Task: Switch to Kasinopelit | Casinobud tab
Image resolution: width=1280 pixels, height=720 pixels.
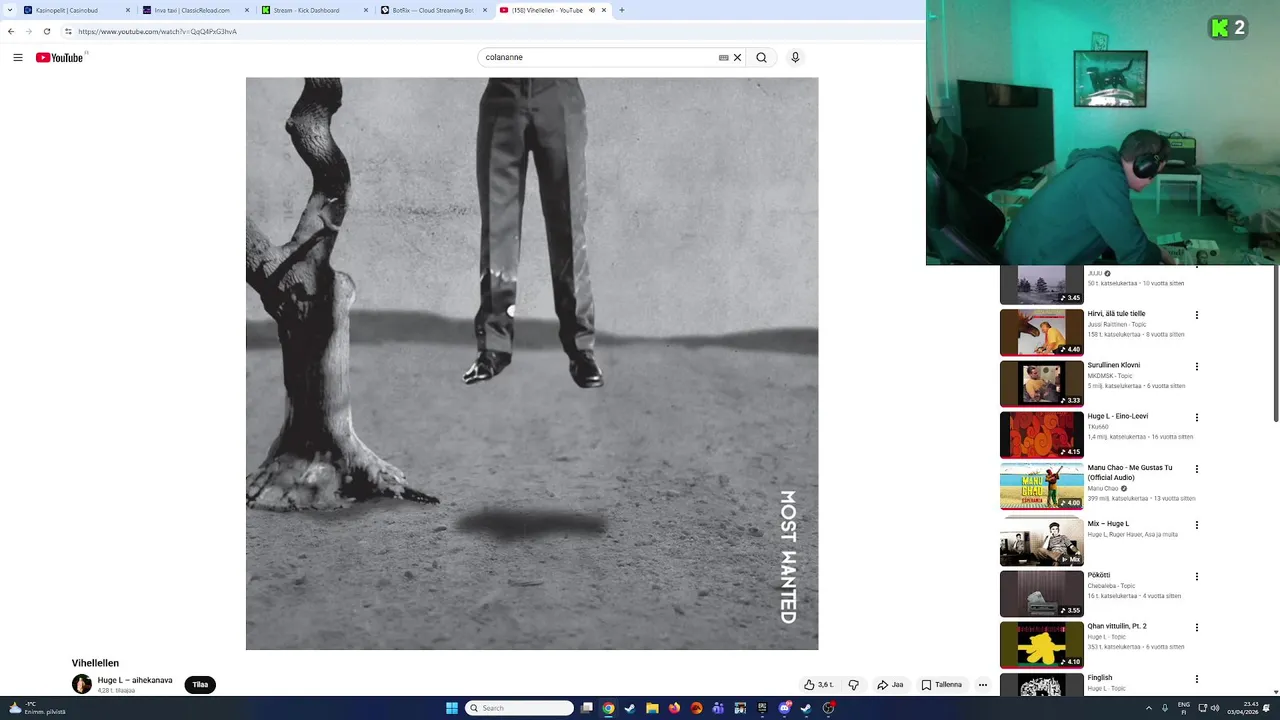Action: (x=77, y=10)
